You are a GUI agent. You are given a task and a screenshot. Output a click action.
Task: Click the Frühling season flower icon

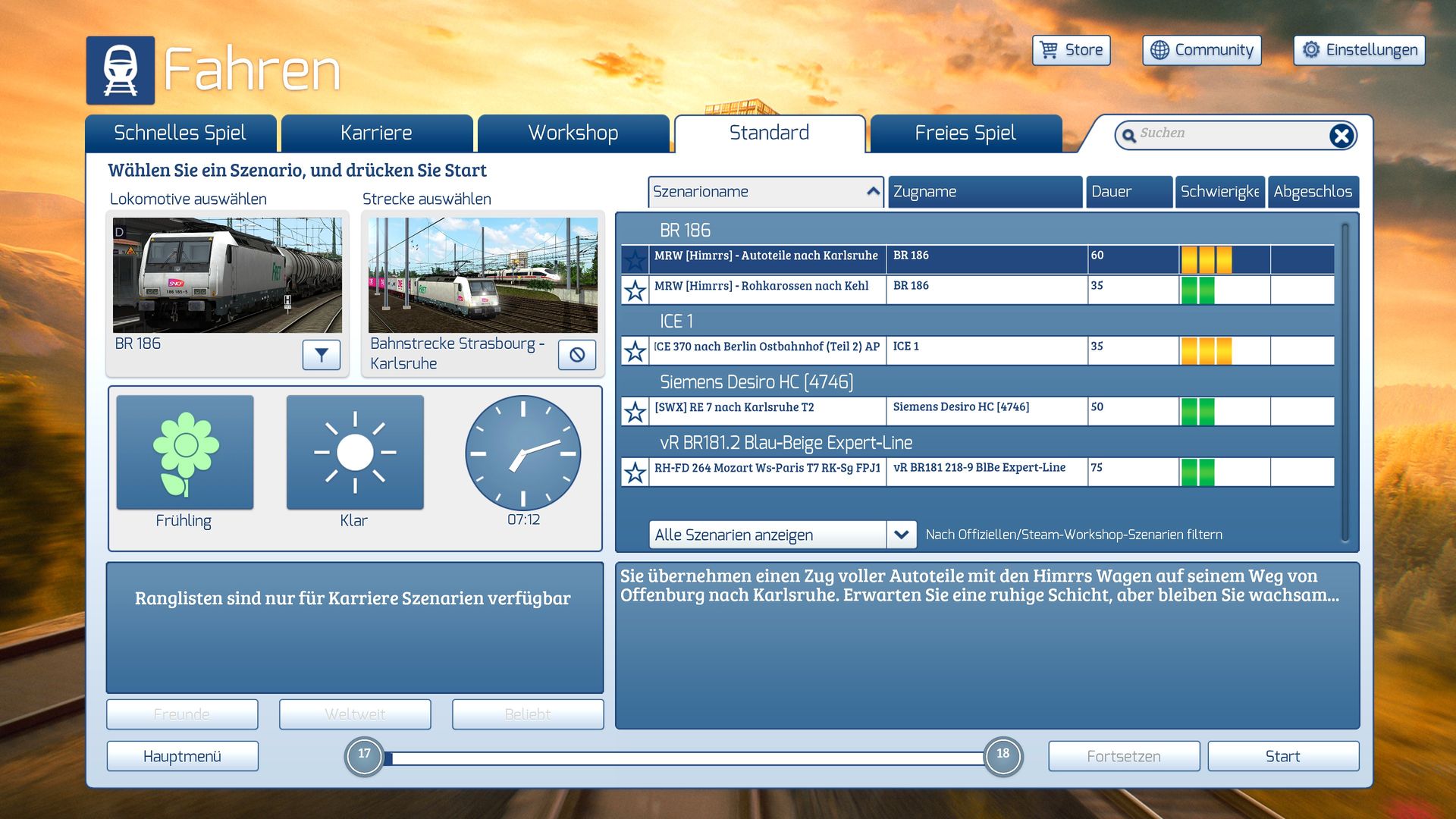pos(185,453)
